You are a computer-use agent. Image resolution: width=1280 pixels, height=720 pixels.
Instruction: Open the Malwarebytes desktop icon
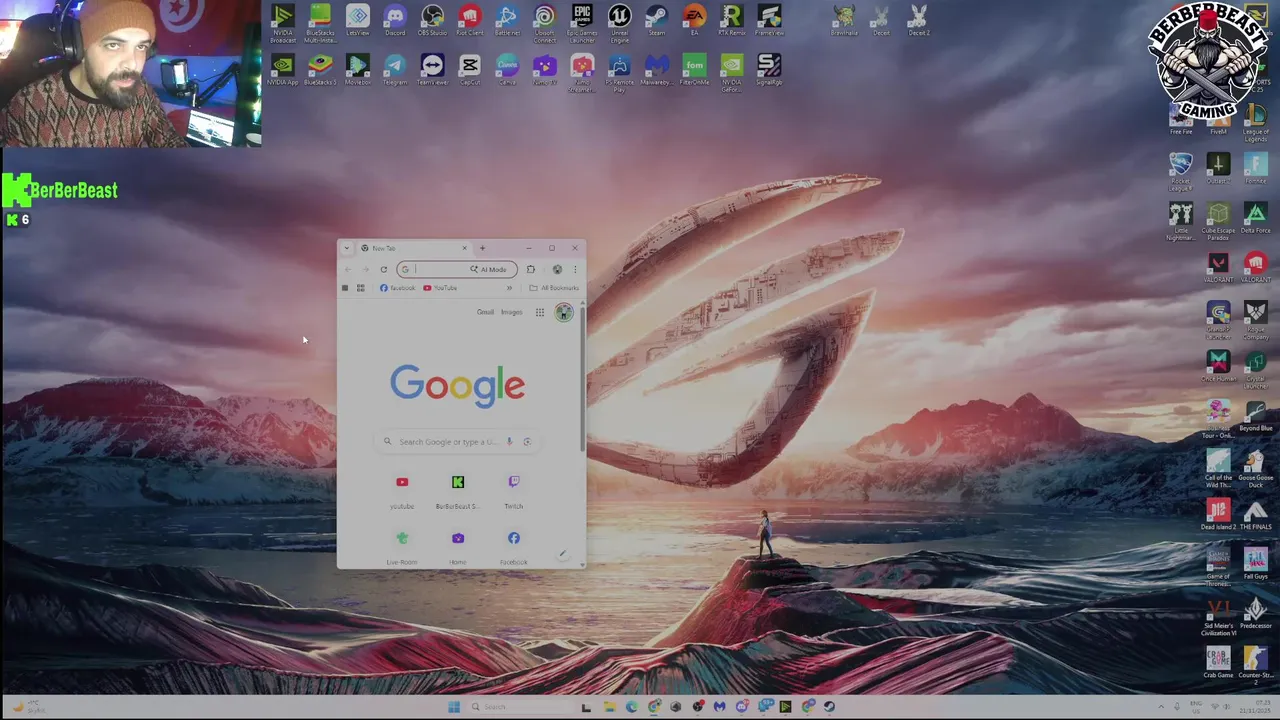(657, 70)
